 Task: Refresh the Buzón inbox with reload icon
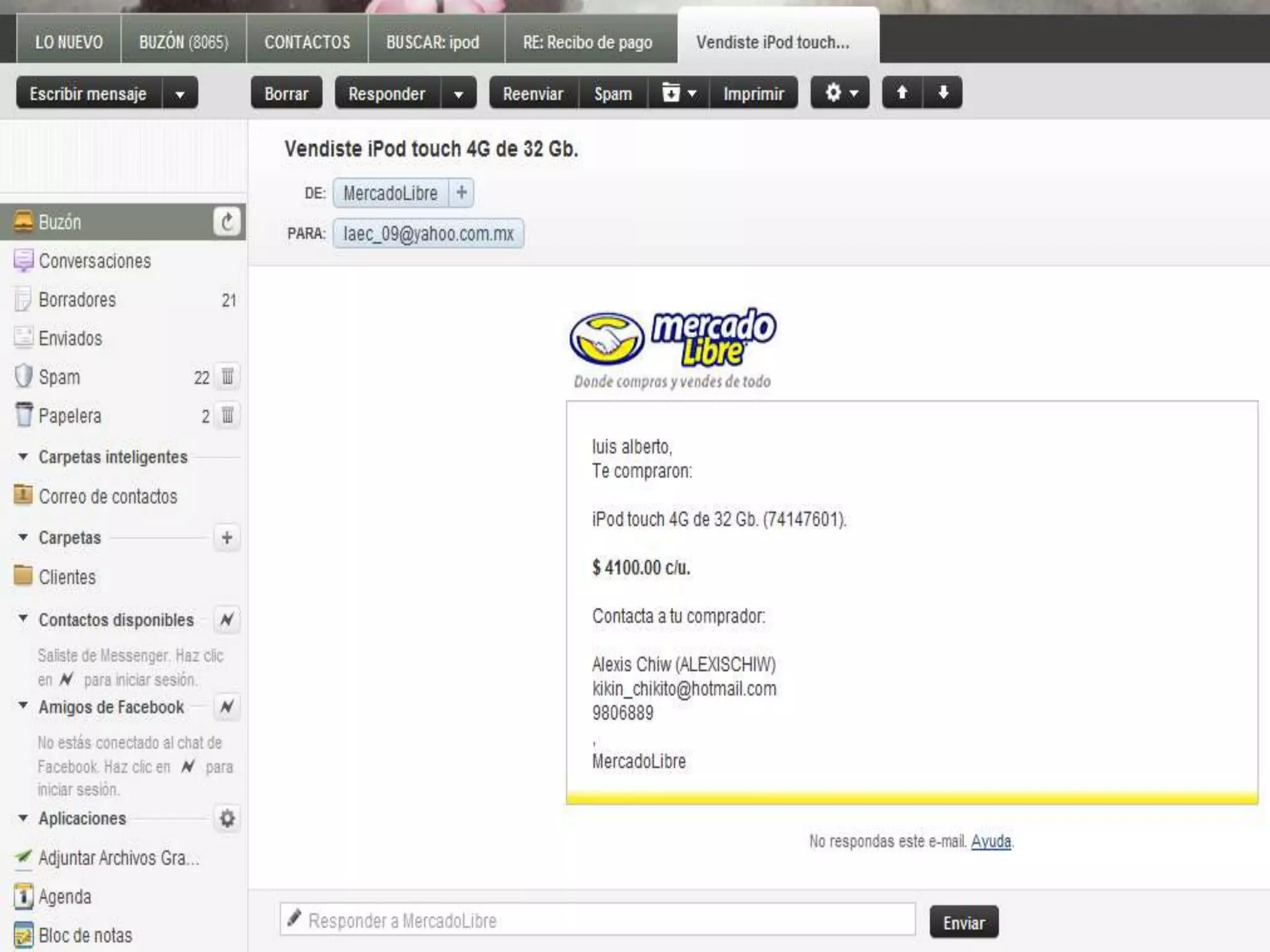(x=227, y=222)
